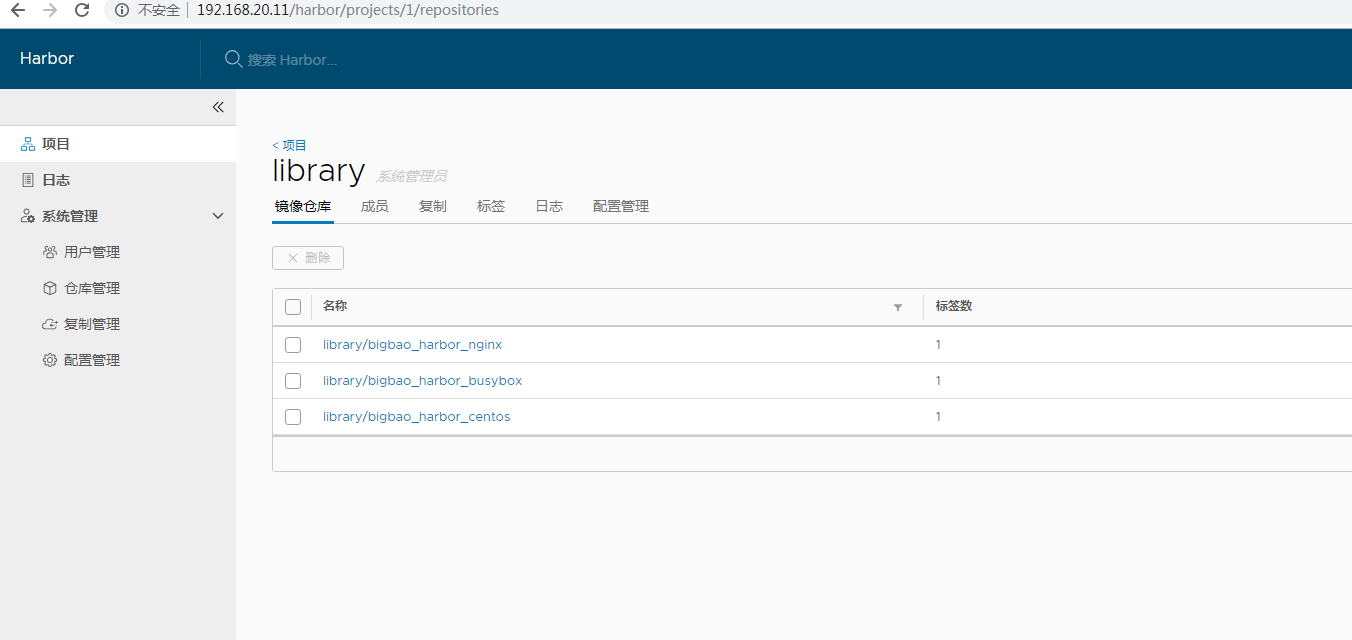Open library/bigbao_harbor_busybox repository link

(422, 381)
